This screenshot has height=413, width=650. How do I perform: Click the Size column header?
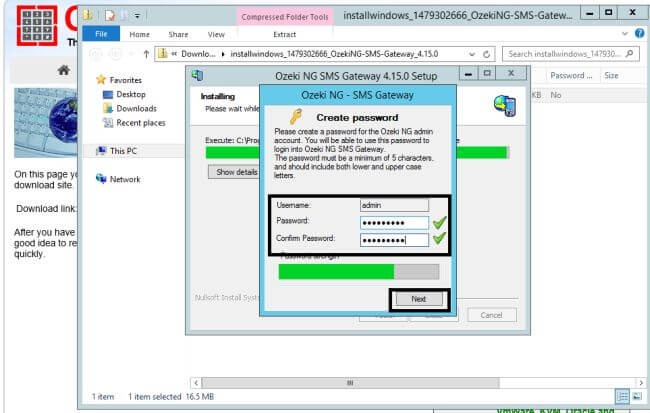(x=611, y=75)
